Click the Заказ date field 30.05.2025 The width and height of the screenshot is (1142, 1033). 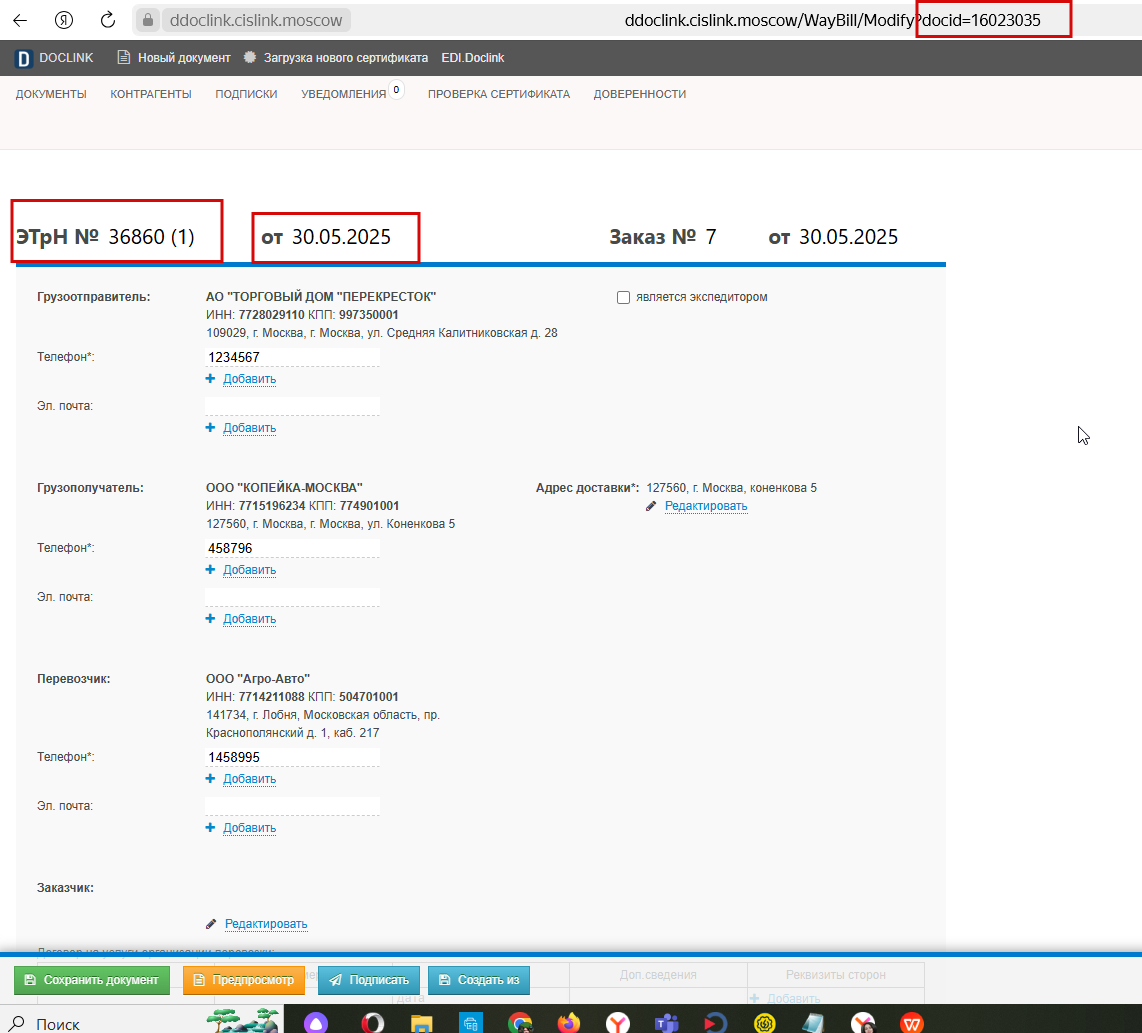848,237
